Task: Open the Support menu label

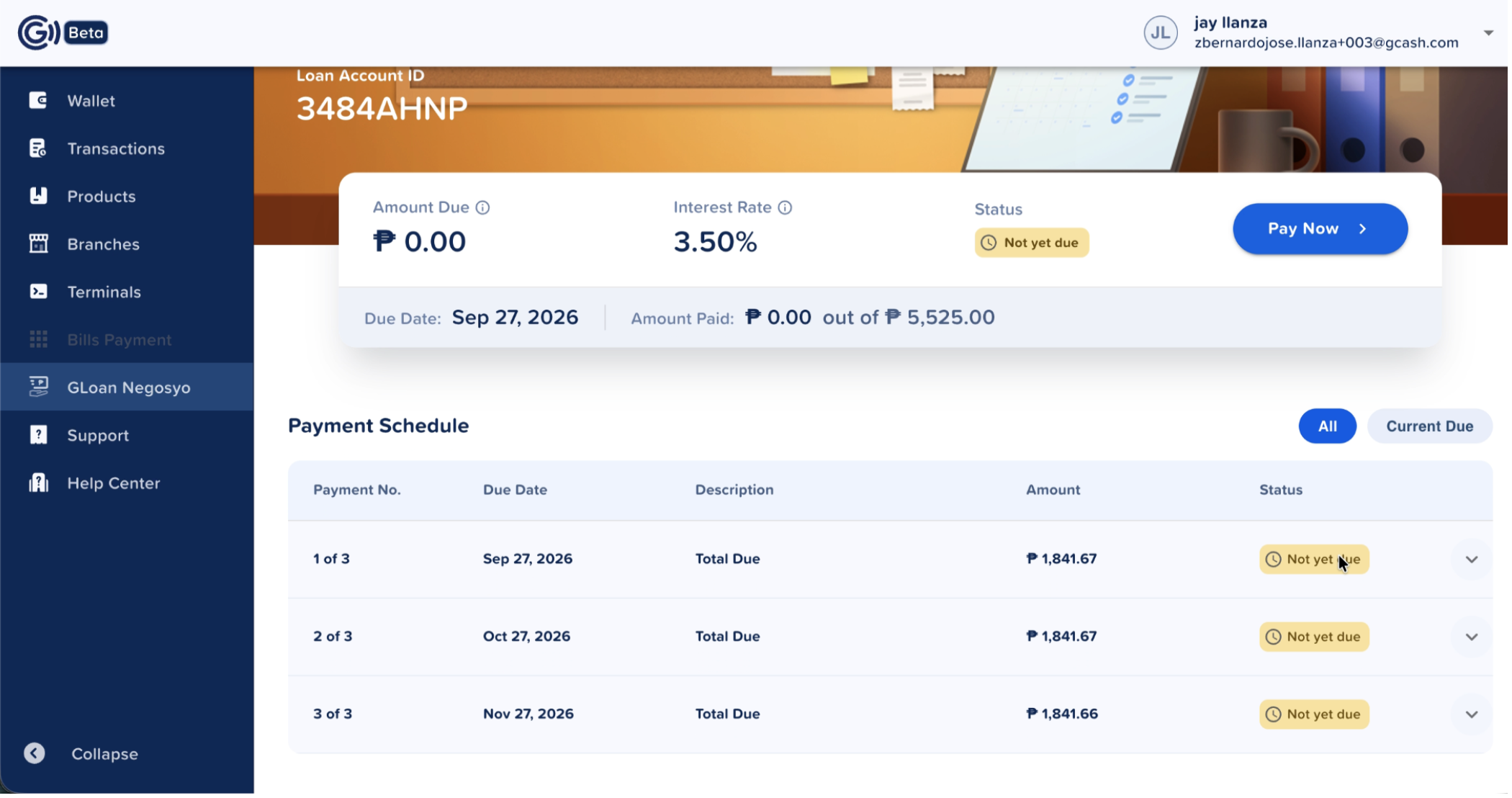Action: click(98, 436)
